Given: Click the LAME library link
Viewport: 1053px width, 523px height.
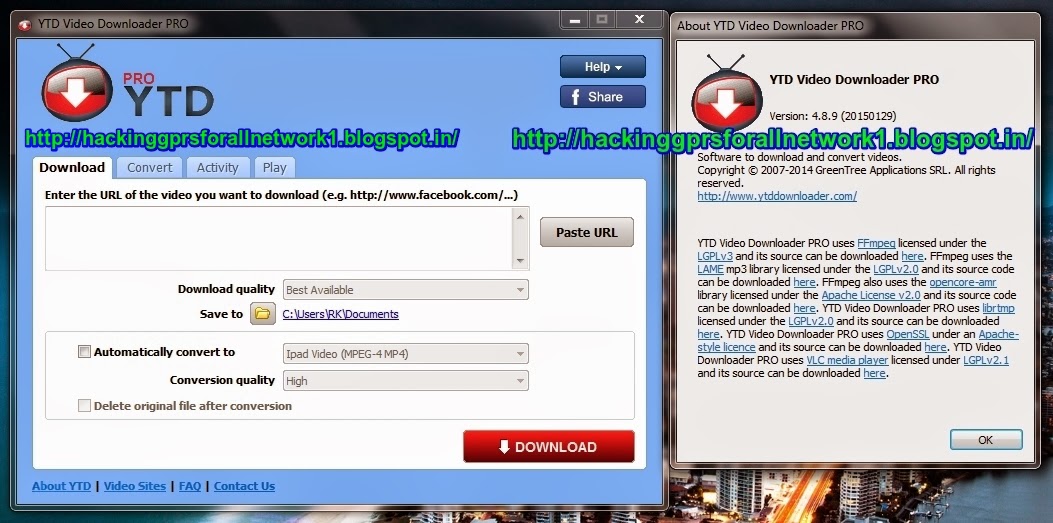Looking at the screenshot, I should [x=711, y=269].
